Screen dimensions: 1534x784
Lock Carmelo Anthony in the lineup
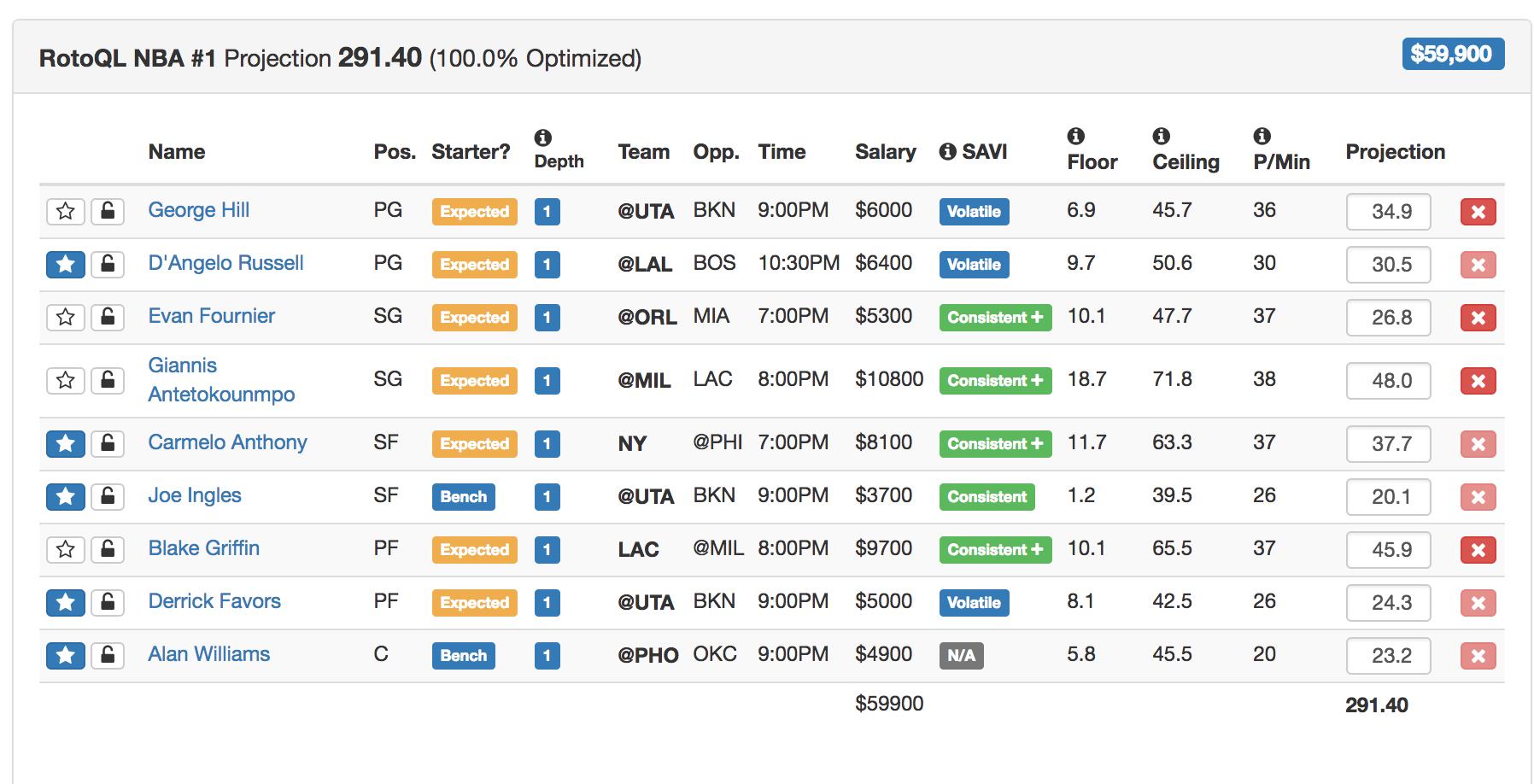(108, 443)
